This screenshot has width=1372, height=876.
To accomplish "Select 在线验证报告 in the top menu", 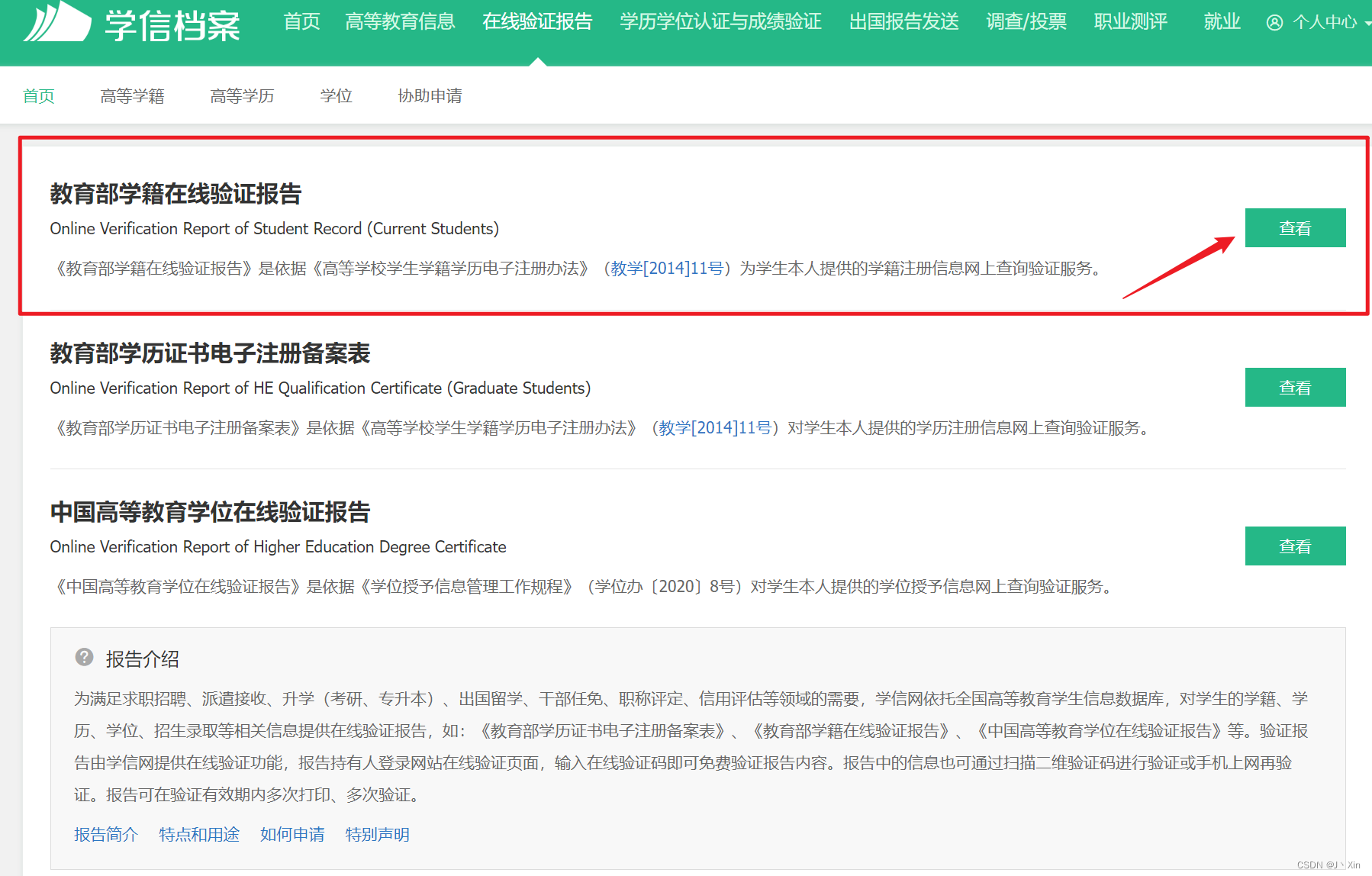I will [x=537, y=21].
